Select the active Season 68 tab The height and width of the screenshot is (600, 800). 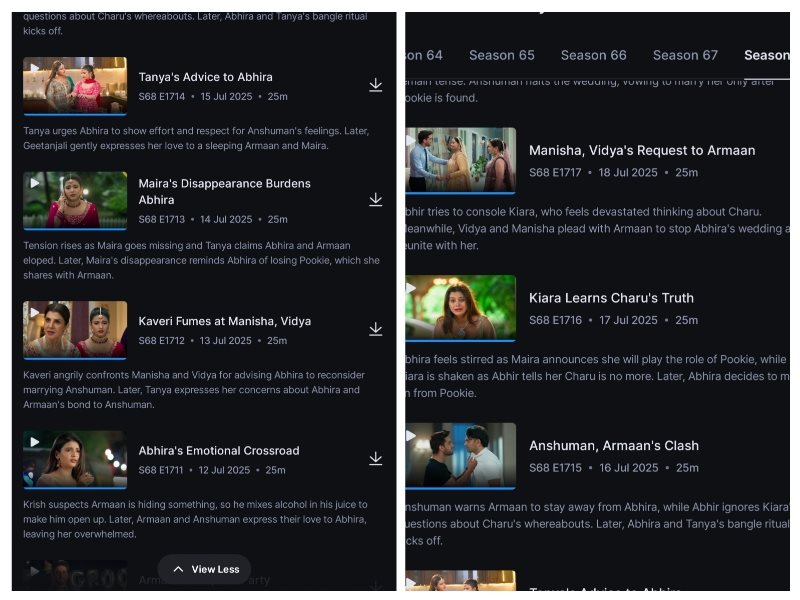(x=767, y=55)
